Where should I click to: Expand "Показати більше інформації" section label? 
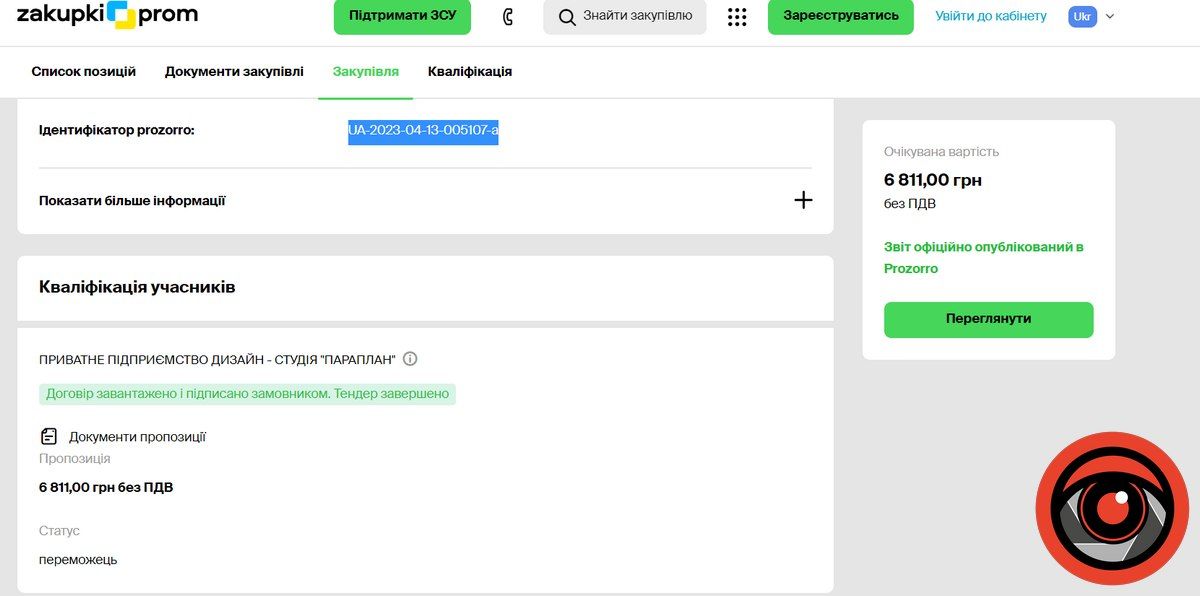point(132,201)
